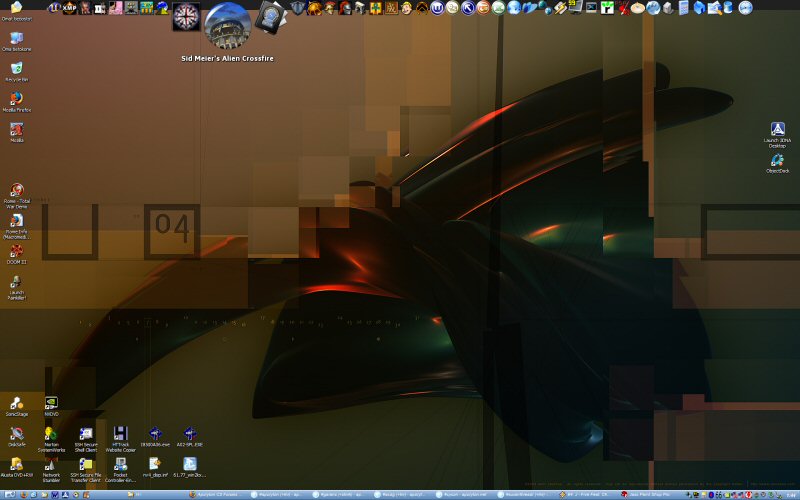Launch Rome Total War Demo shortcut
The height and width of the screenshot is (500, 800).
(16, 190)
